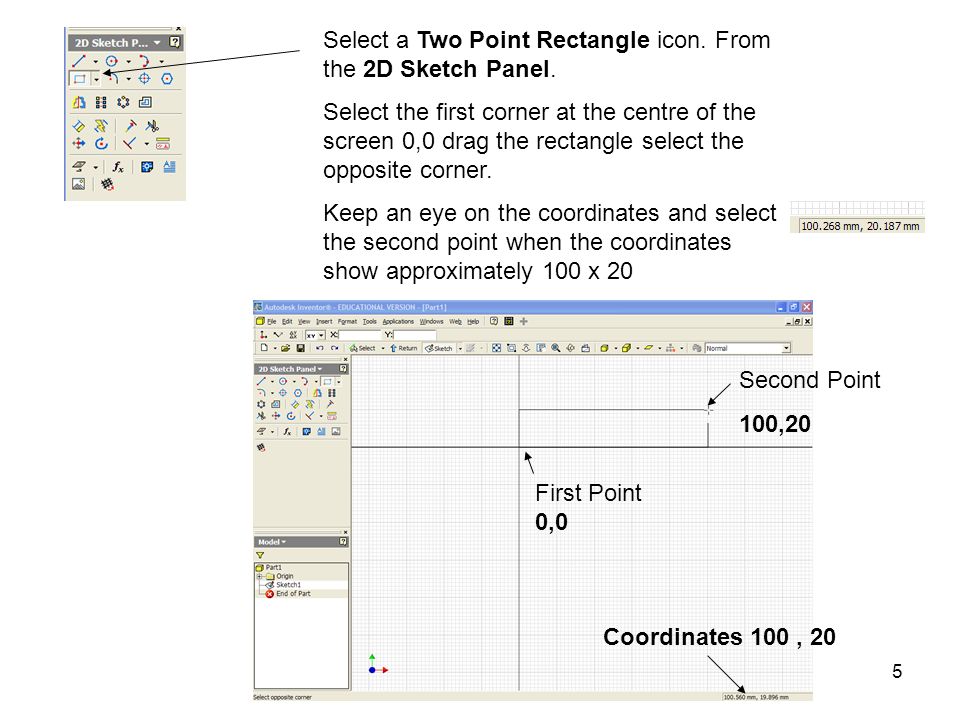The width and height of the screenshot is (960, 720).
Task: Select the Extend tool in enlarged sketch panel
Action: [x=131, y=126]
